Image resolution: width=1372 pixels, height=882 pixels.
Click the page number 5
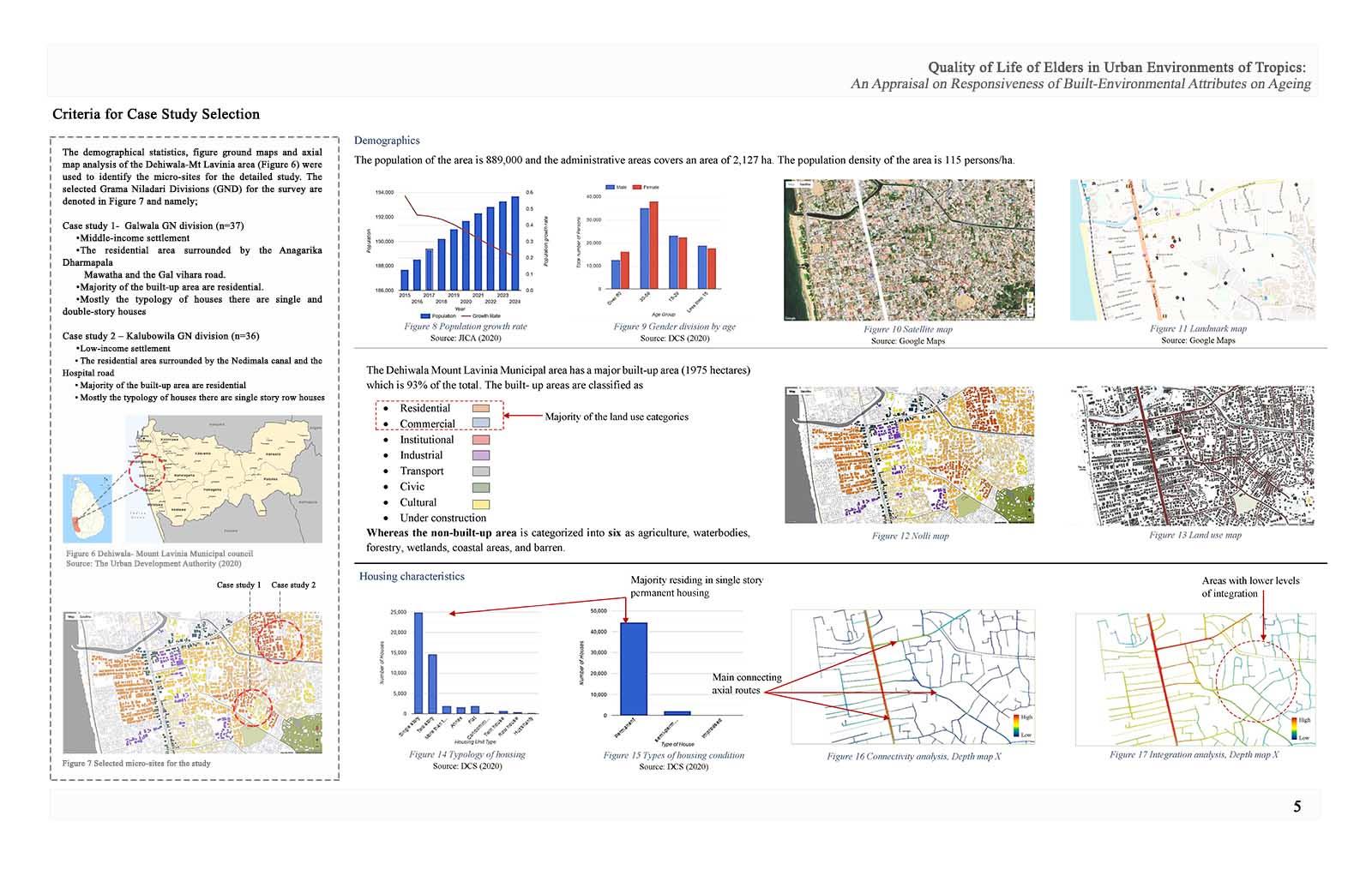[1297, 807]
